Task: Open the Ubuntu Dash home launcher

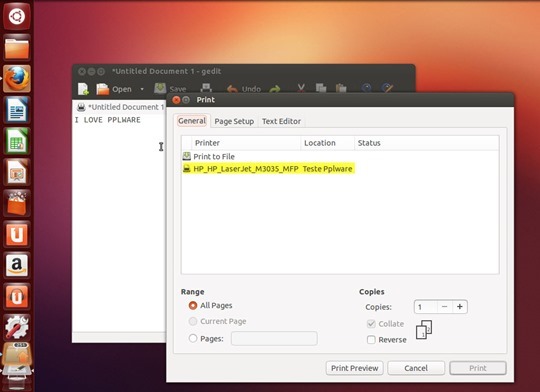Action: pos(17,16)
